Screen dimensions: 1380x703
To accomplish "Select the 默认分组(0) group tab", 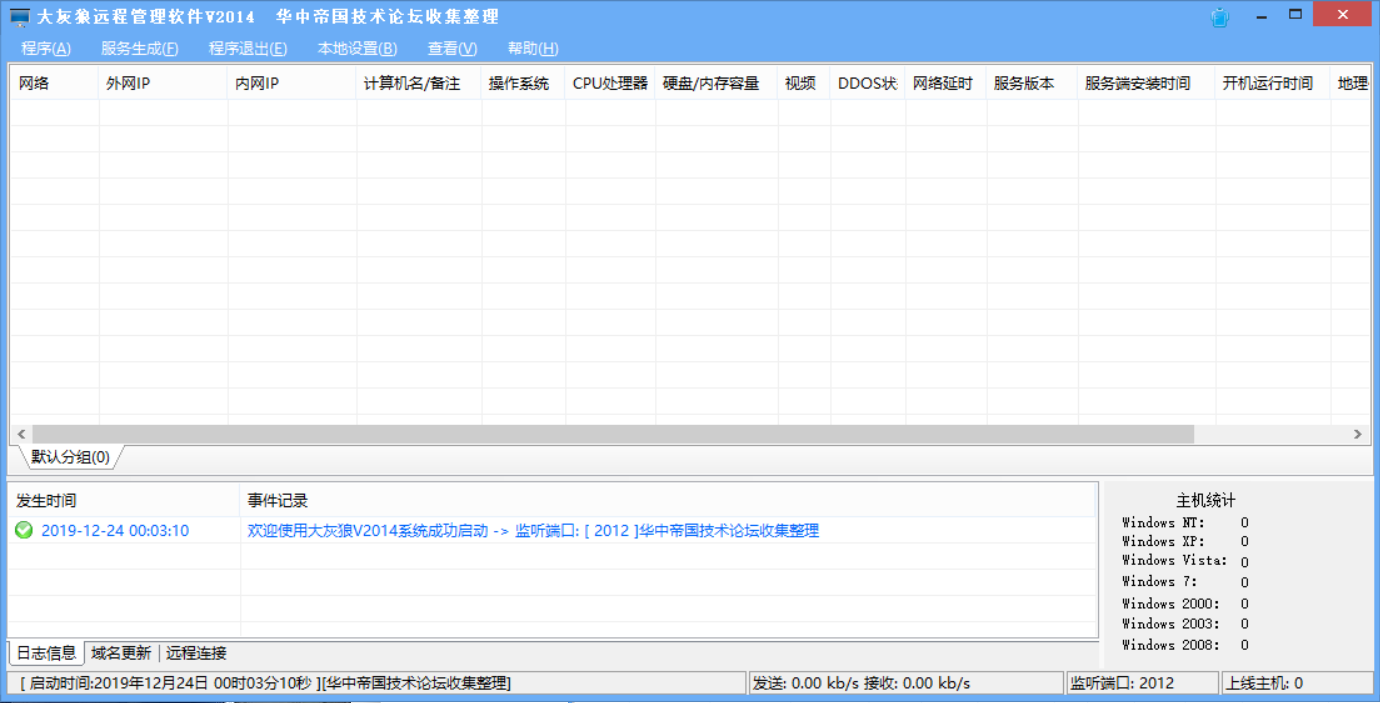I will tap(70, 457).
